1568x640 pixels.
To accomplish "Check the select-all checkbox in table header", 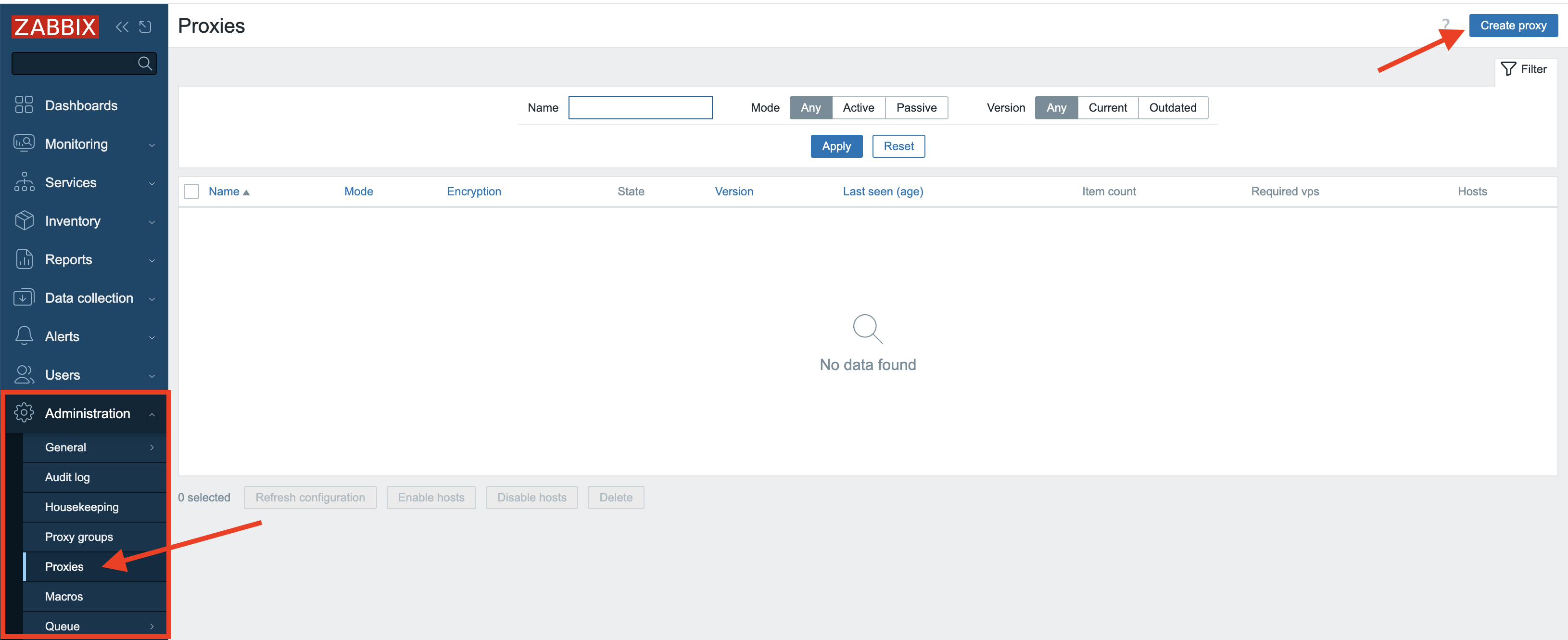I will [x=191, y=191].
